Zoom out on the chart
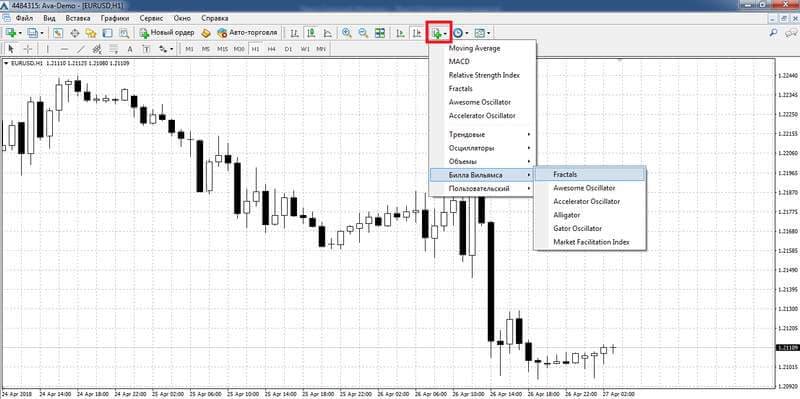This screenshot has height=399, width=800. [363, 33]
